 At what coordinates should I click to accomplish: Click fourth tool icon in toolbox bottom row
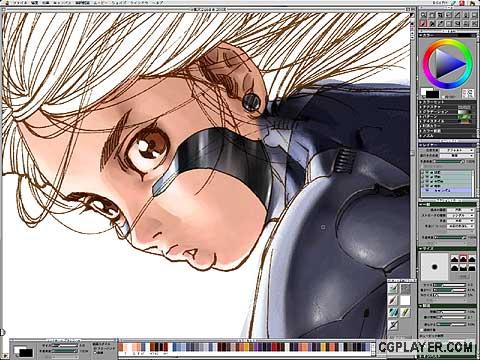(x=449, y=23)
